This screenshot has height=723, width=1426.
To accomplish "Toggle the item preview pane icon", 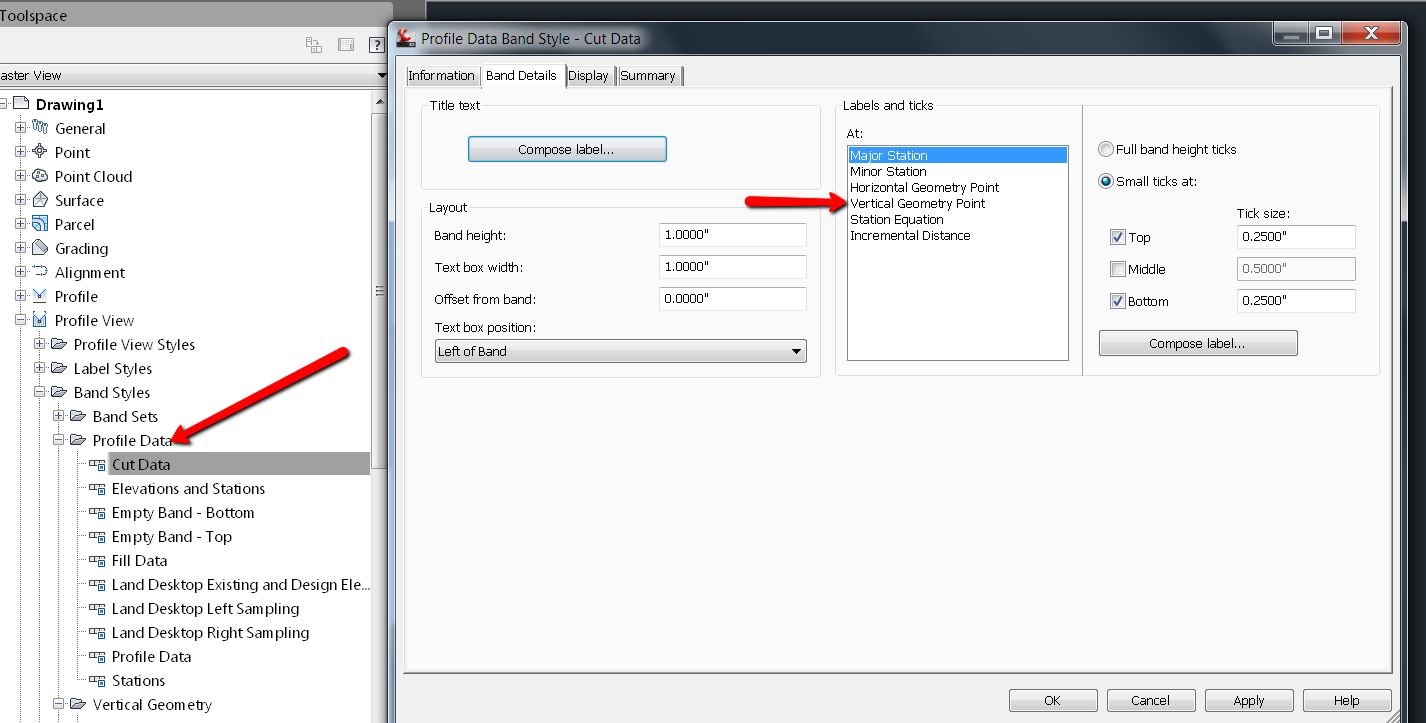I will 345,44.
